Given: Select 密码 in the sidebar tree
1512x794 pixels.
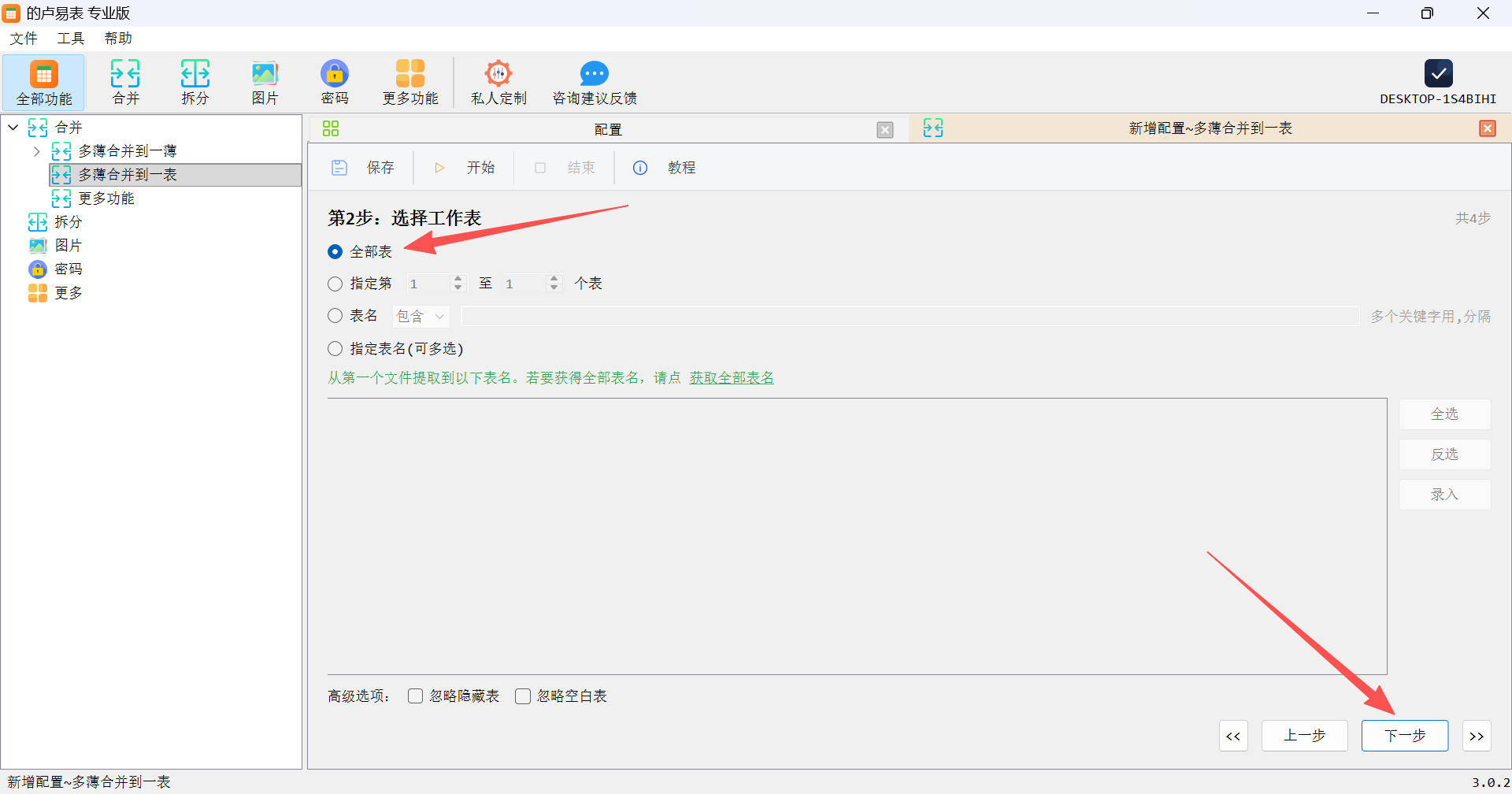Looking at the screenshot, I should [x=68, y=269].
